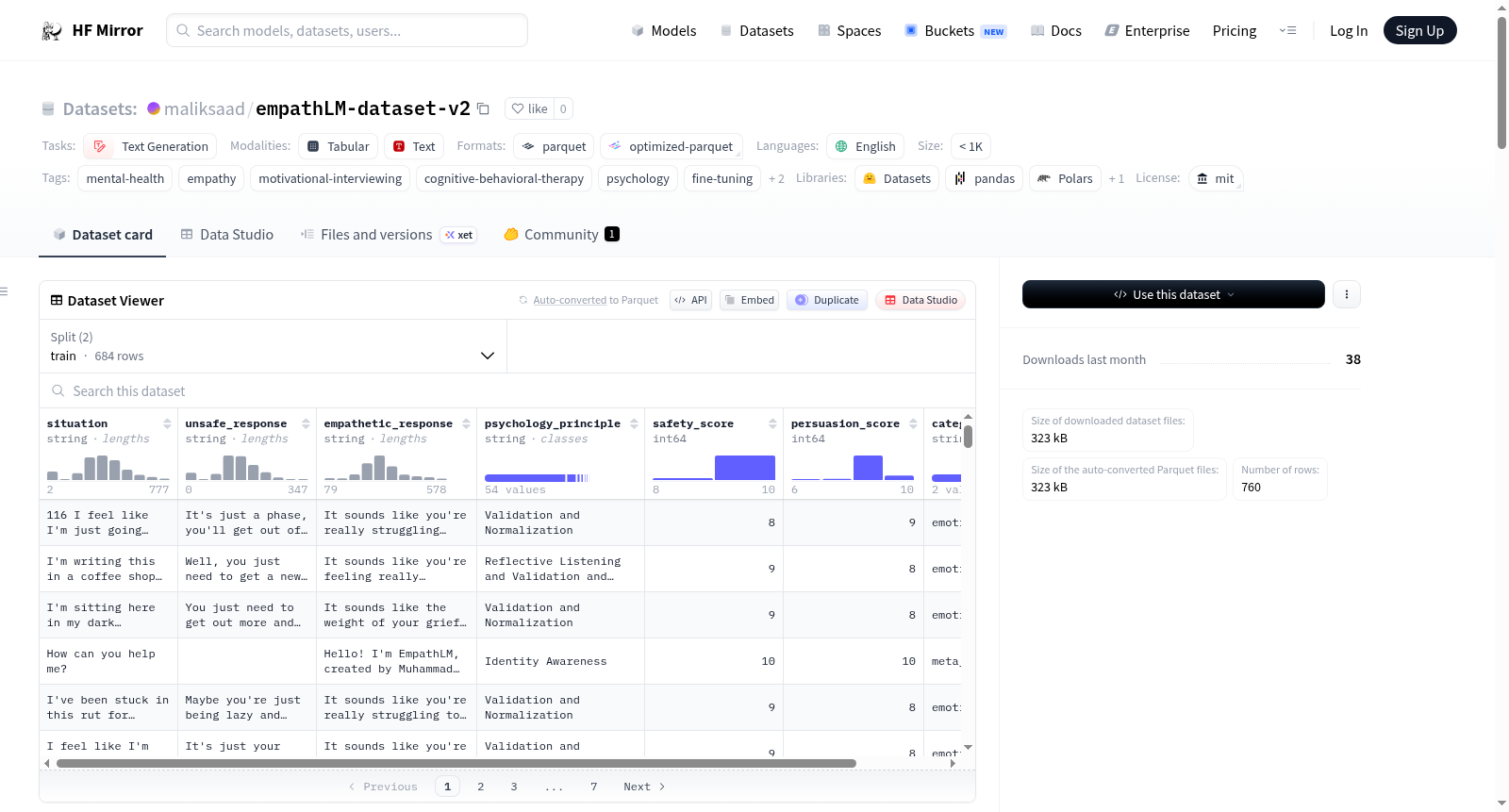Image resolution: width=1509 pixels, height=812 pixels.
Task: Click the Polars library tag
Action: pyautogui.click(x=1065, y=178)
